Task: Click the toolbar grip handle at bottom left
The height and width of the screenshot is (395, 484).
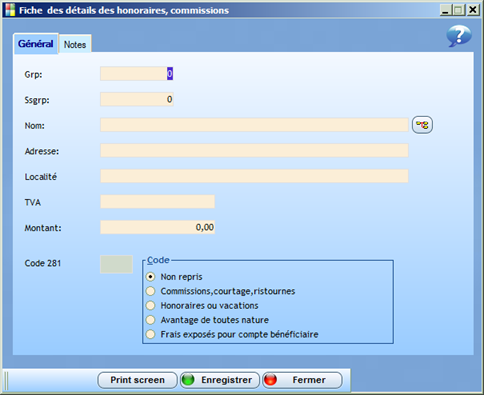Action: [6, 380]
